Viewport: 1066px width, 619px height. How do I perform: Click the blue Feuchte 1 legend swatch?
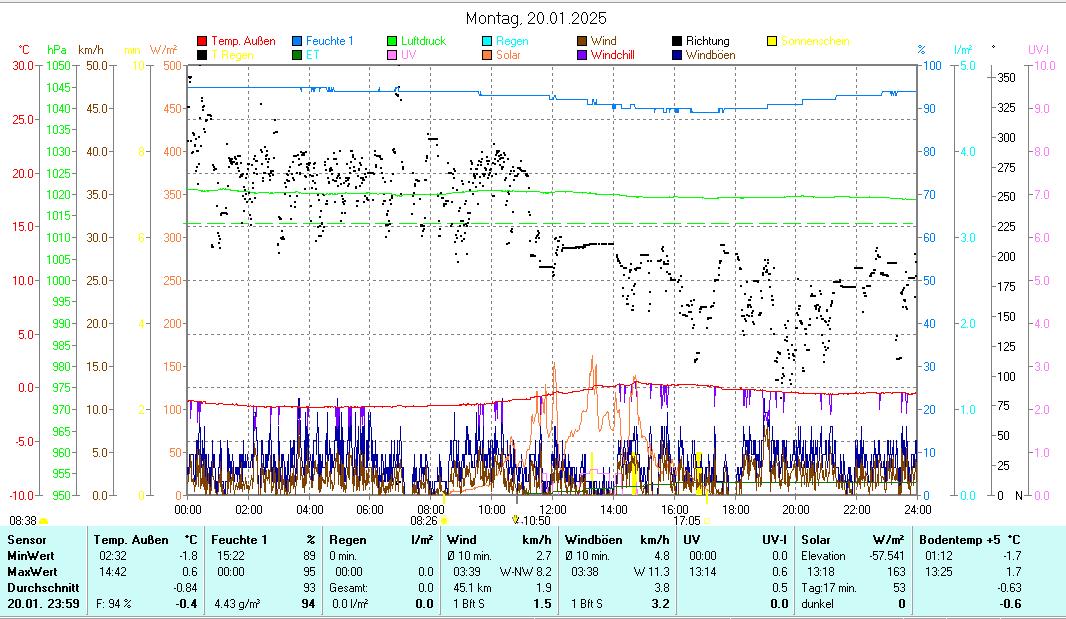(x=297, y=41)
